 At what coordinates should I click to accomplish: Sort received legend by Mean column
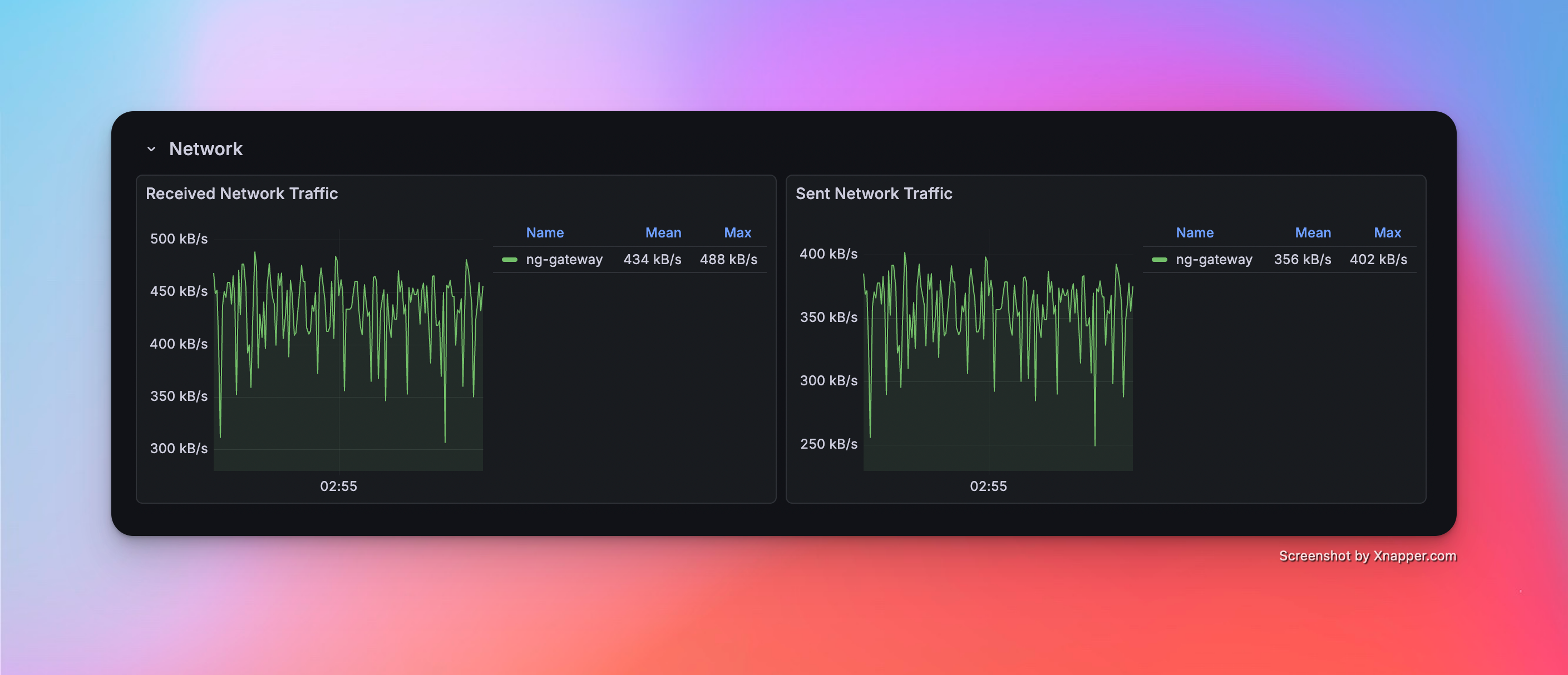(x=663, y=233)
